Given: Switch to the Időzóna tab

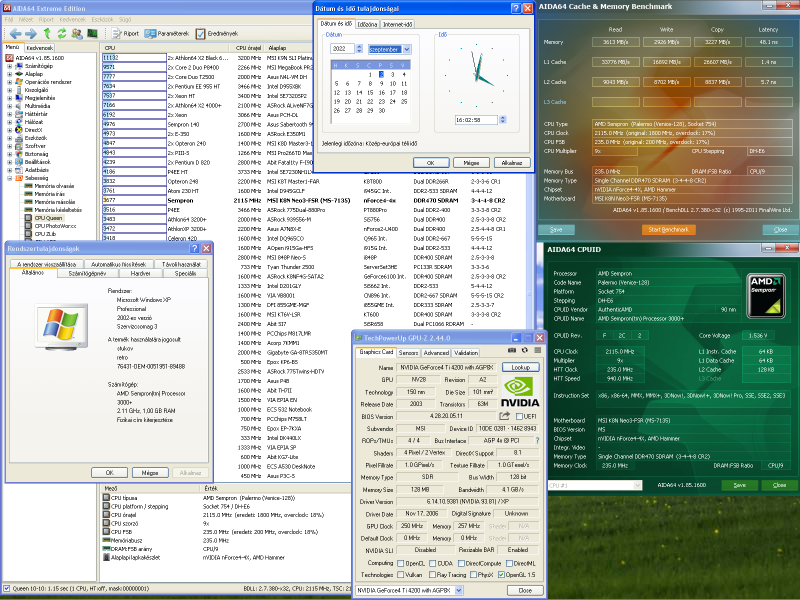Looking at the screenshot, I should (367, 24).
